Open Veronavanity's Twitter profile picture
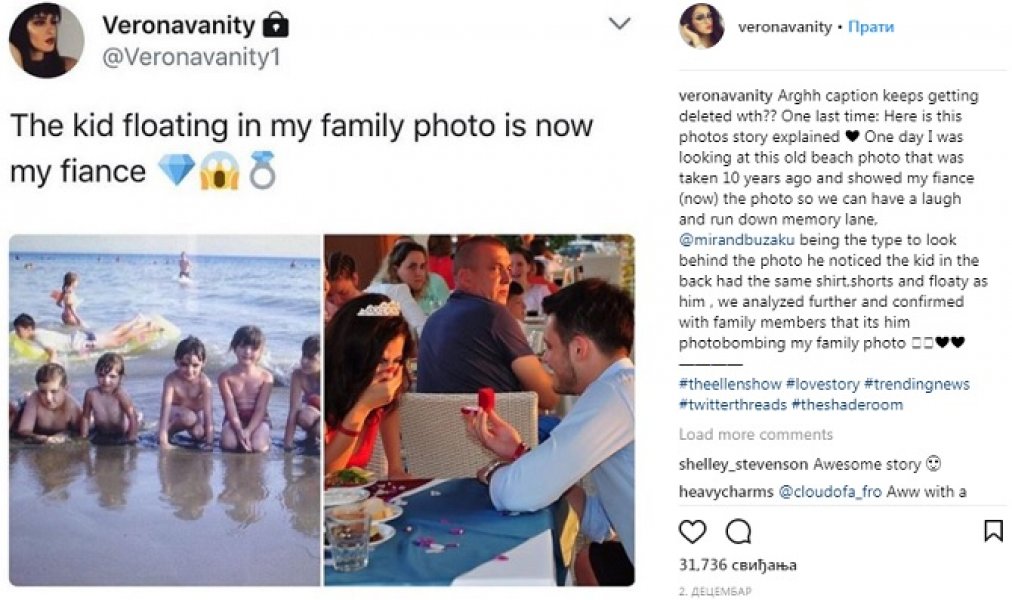This screenshot has width=1012, height=600. 46,40
